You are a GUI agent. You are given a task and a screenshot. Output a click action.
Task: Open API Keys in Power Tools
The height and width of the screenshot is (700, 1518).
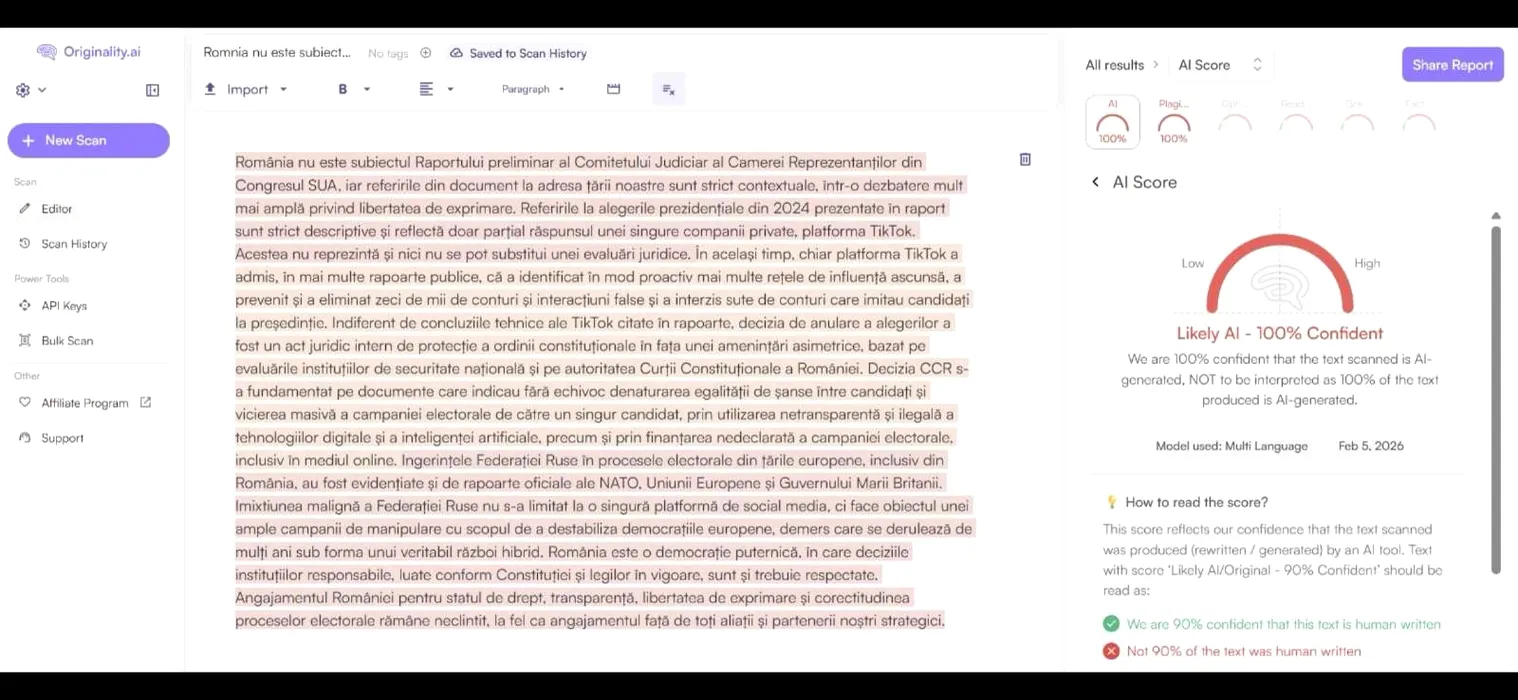point(64,306)
